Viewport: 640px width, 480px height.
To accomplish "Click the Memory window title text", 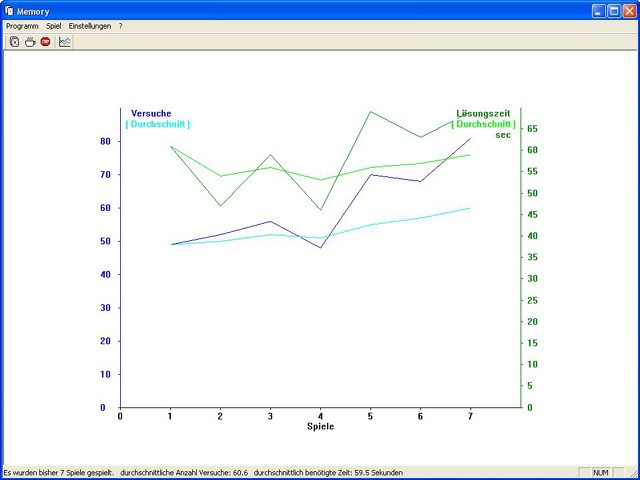I will pos(33,11).
